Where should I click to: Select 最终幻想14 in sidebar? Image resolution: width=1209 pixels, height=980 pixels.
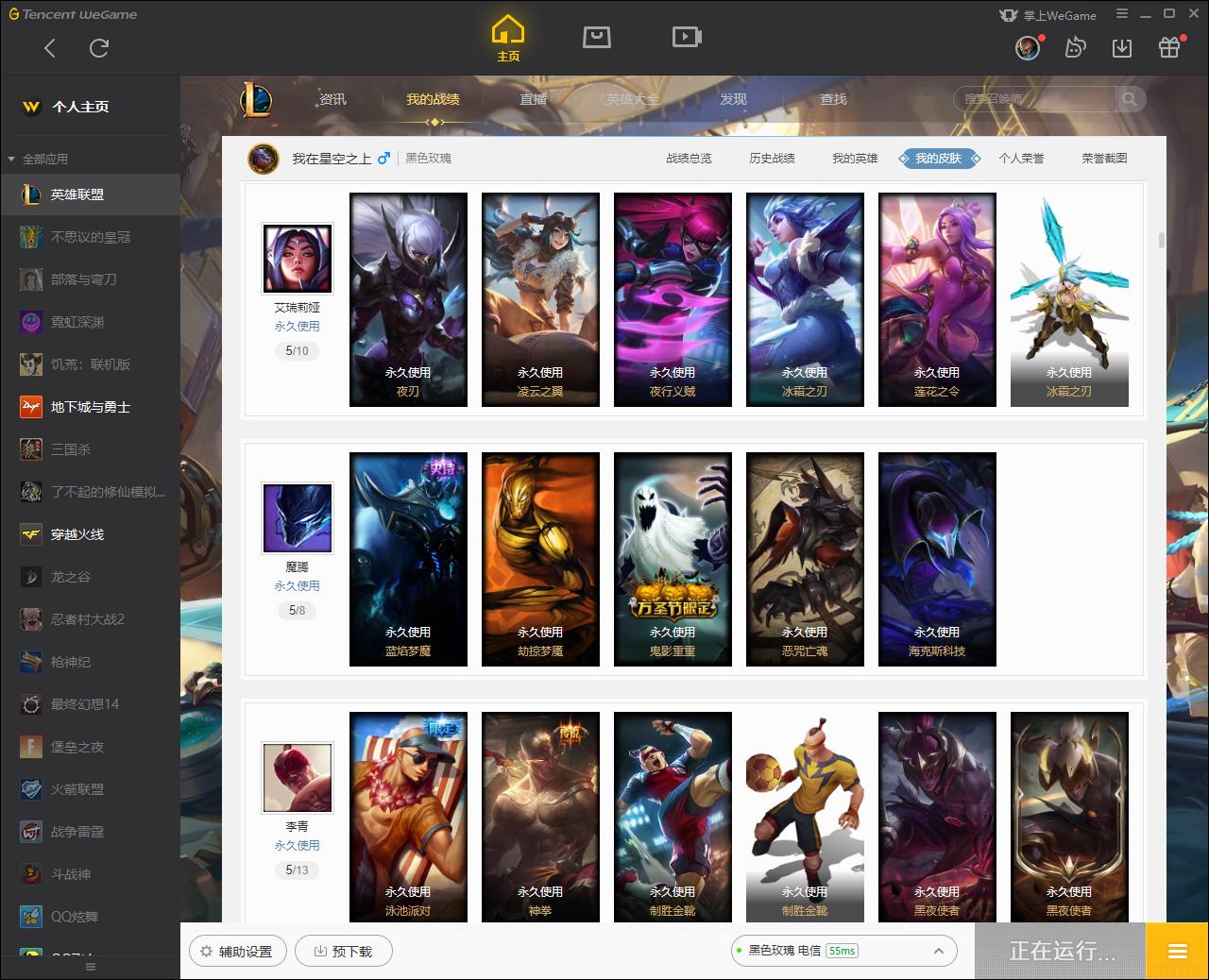coord(90,704)
